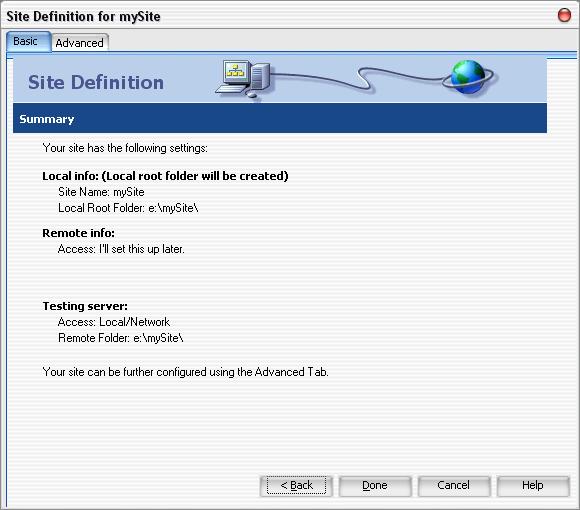Click the Summary header bar
The image size is (580, 510).
[280, 118]
